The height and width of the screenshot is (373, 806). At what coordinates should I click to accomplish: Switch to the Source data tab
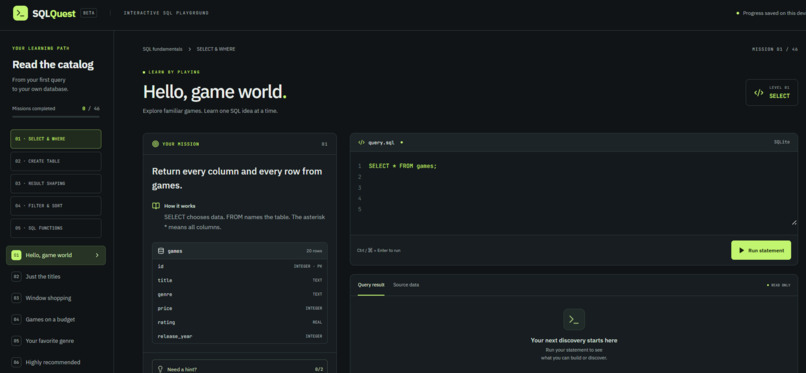[406, 285]
